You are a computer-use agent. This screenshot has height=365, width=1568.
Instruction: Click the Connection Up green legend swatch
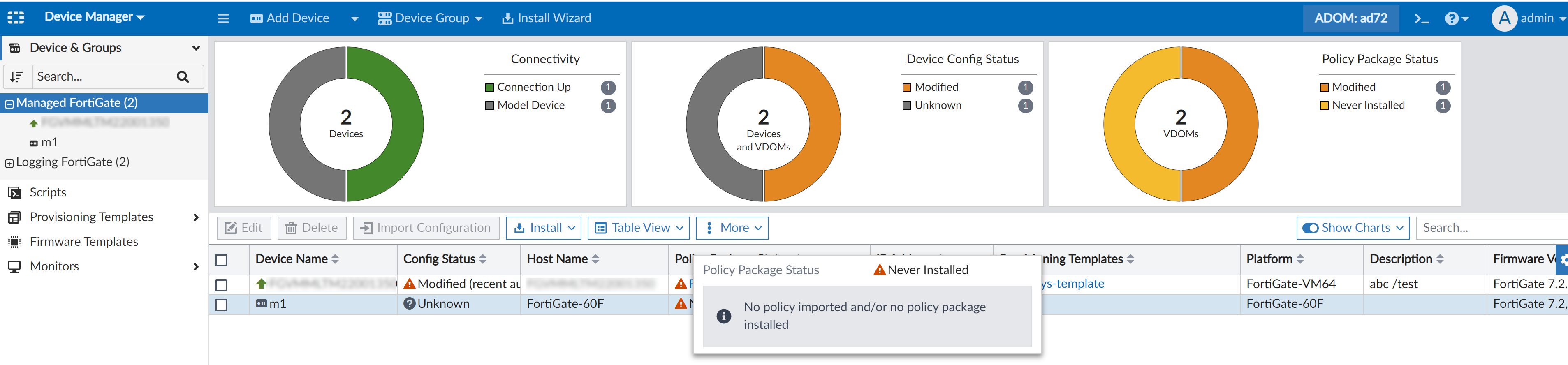(489, 88)
